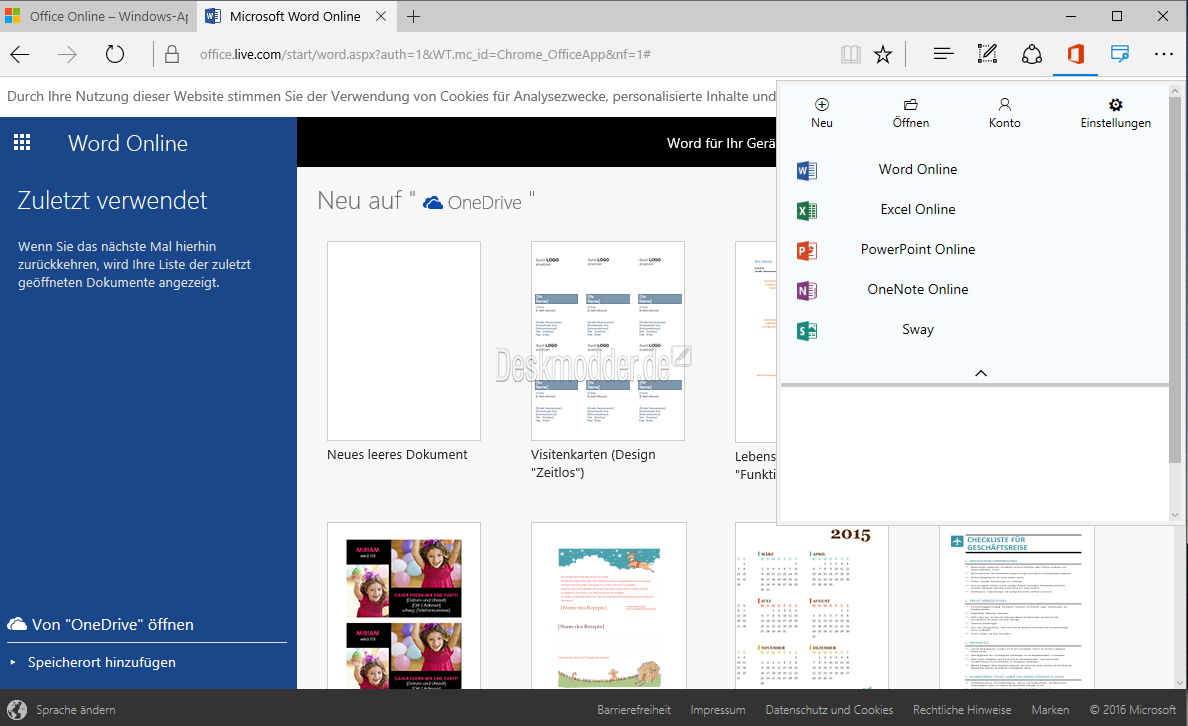
Task: Open the reading view book icon
Action: tap(851, 54)
